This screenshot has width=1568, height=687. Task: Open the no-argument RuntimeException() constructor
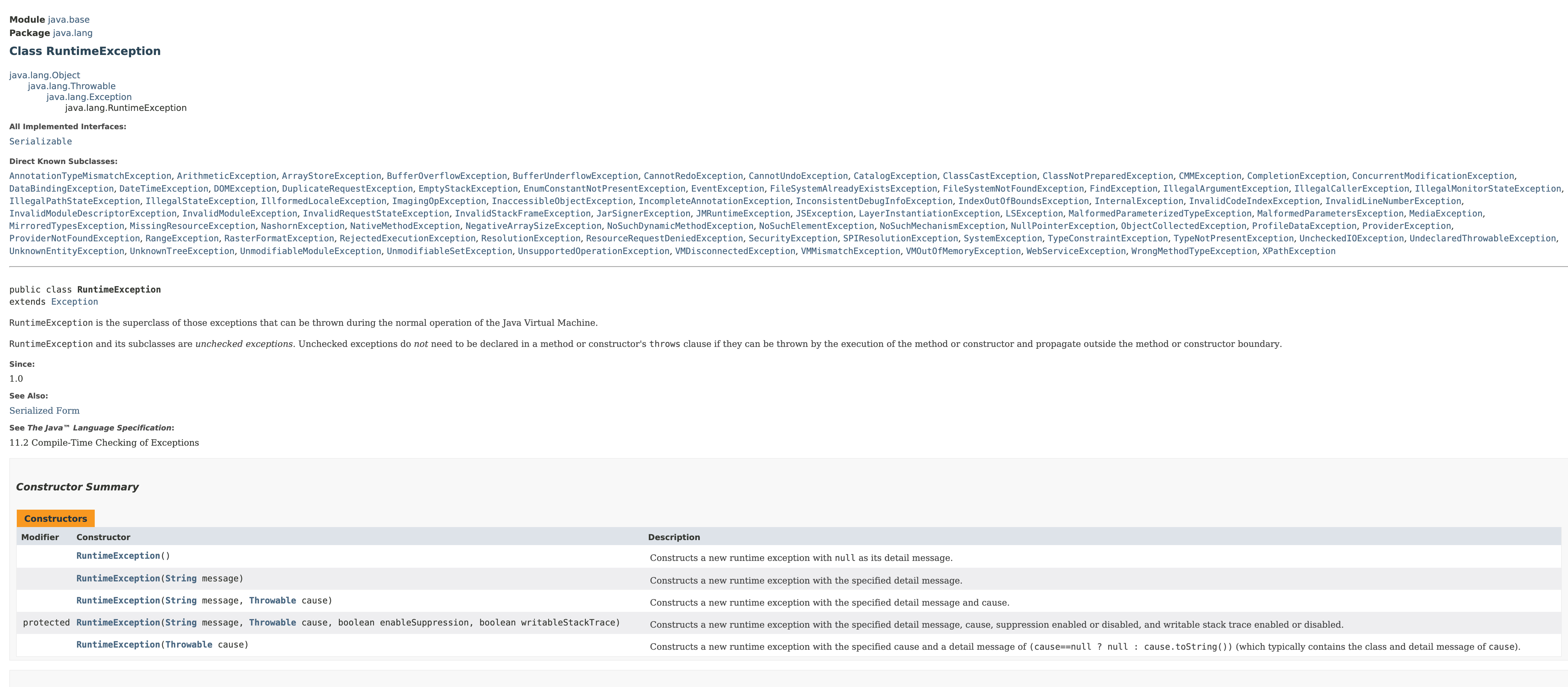pos(118,556)
